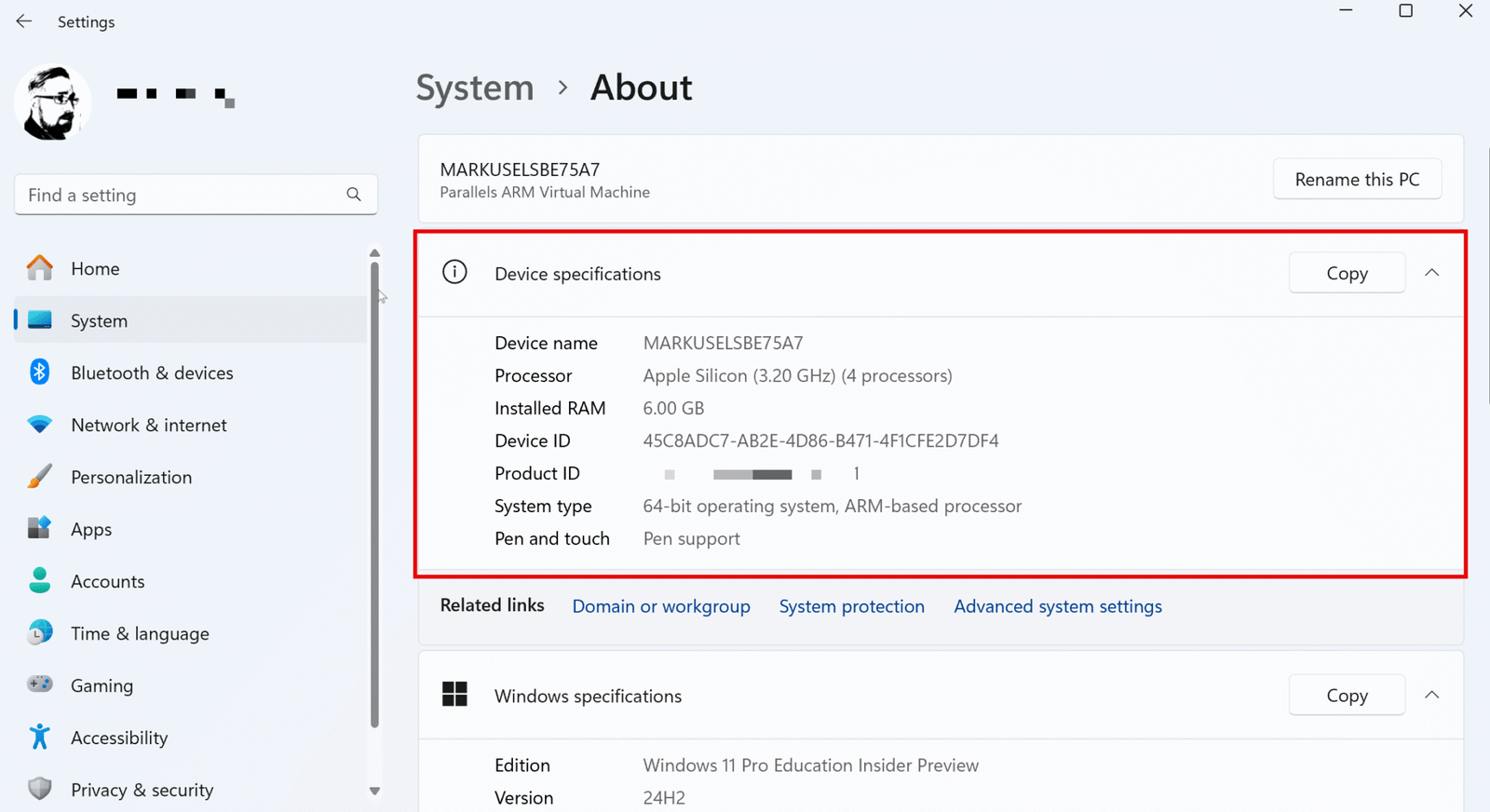Click sidebar scrollbar down arrow
The height and width of the screenshot is (812, 1490).
374,792
